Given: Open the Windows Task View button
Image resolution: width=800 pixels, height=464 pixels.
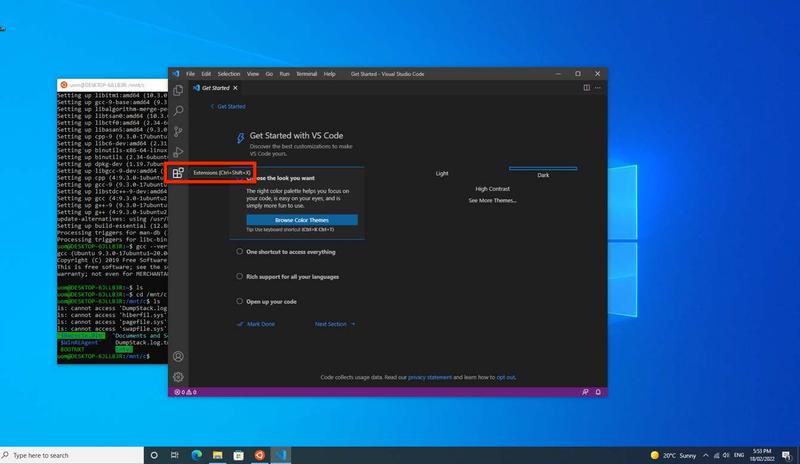Looking at the screenshot, I should tap(174, 455).
